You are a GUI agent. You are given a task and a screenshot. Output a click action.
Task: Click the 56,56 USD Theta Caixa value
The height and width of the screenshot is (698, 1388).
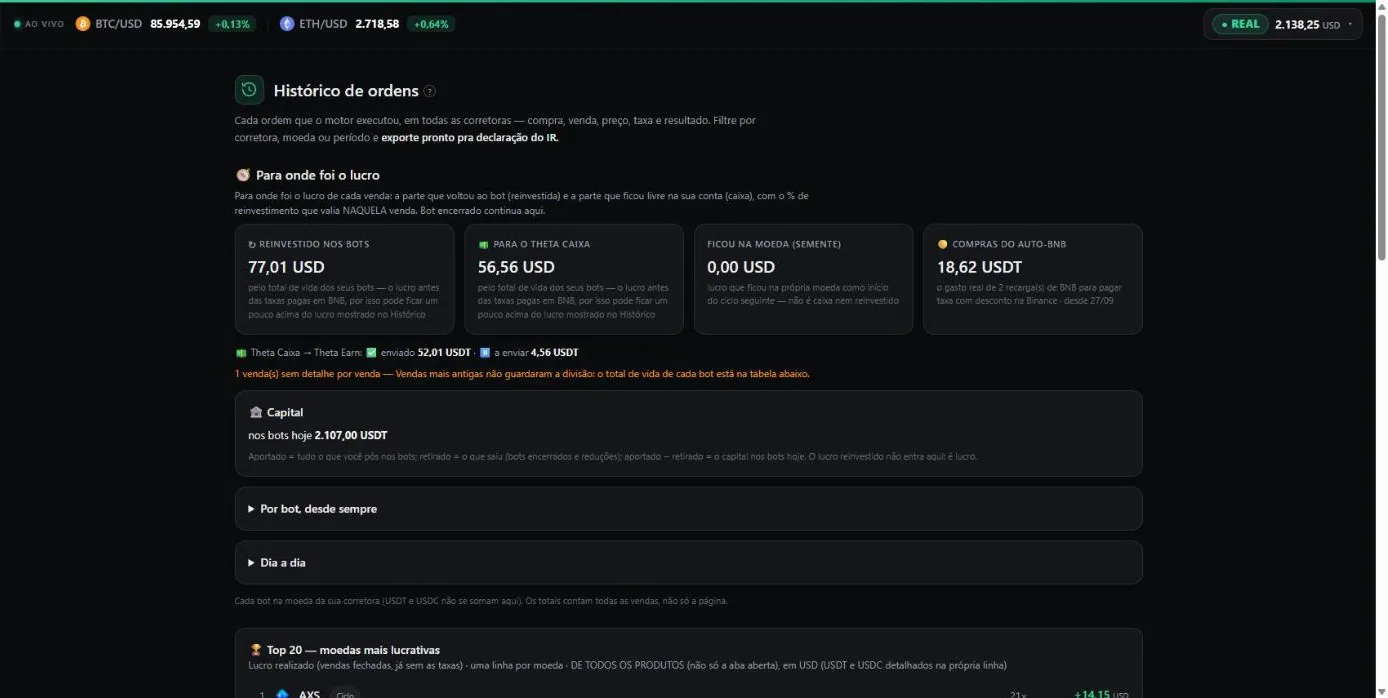coord(516,267)
